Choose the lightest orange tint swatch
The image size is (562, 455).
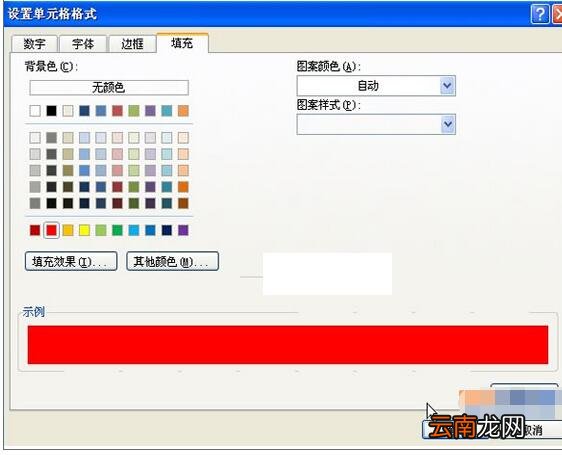[x=183, y=138]
